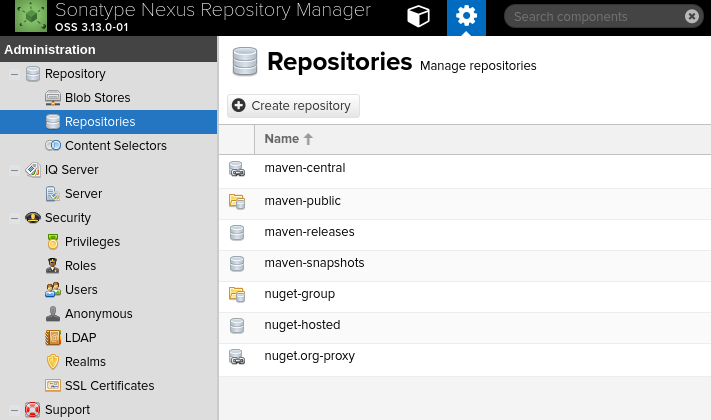Collapse the IQ Server tree node
This screenshot has width=711, height=420.
click(15, 170)
